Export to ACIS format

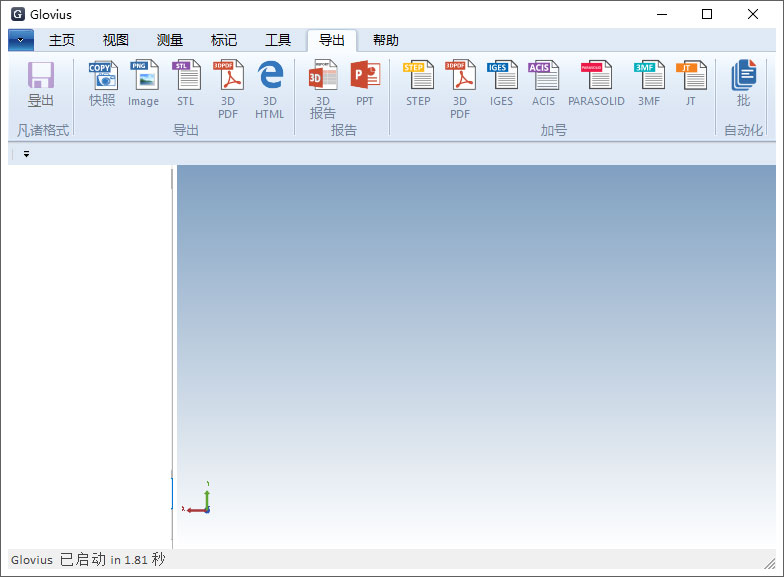[544, 84]
